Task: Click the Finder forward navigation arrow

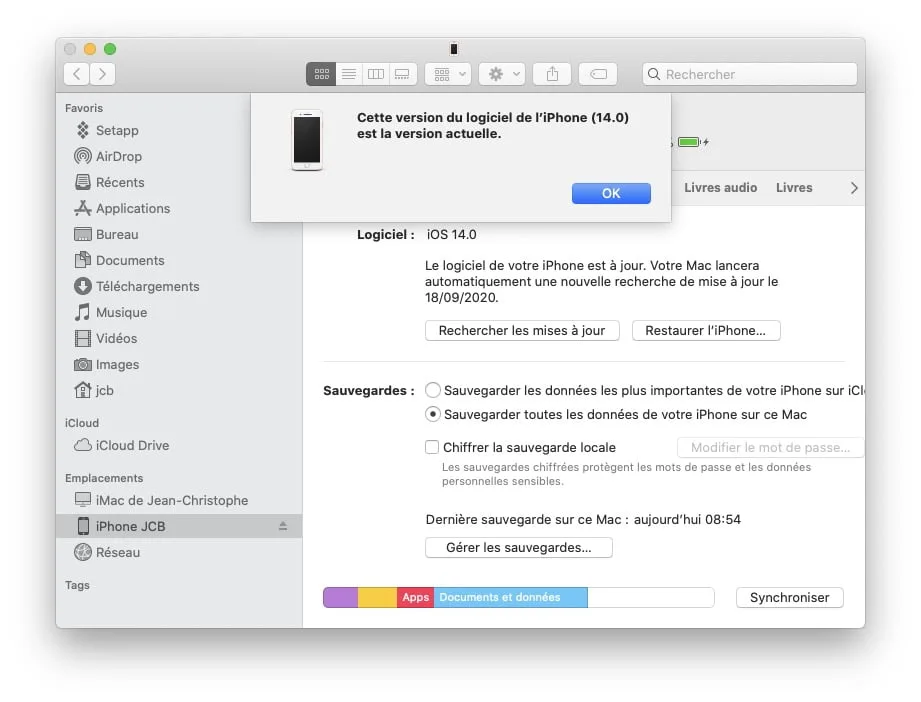Action: (x=102, y=74)
